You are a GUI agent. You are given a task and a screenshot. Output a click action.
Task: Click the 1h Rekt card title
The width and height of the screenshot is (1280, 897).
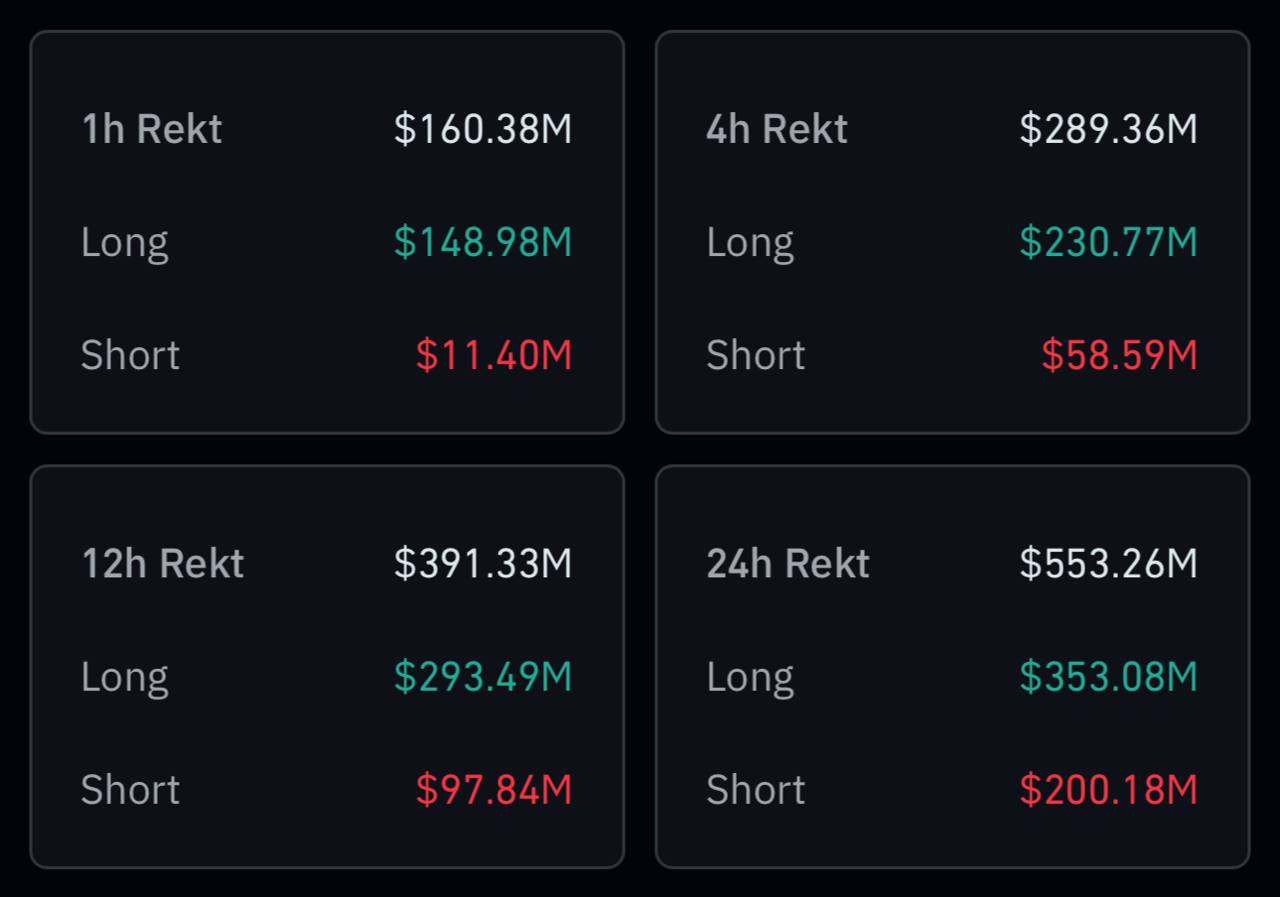coord(152,129)
